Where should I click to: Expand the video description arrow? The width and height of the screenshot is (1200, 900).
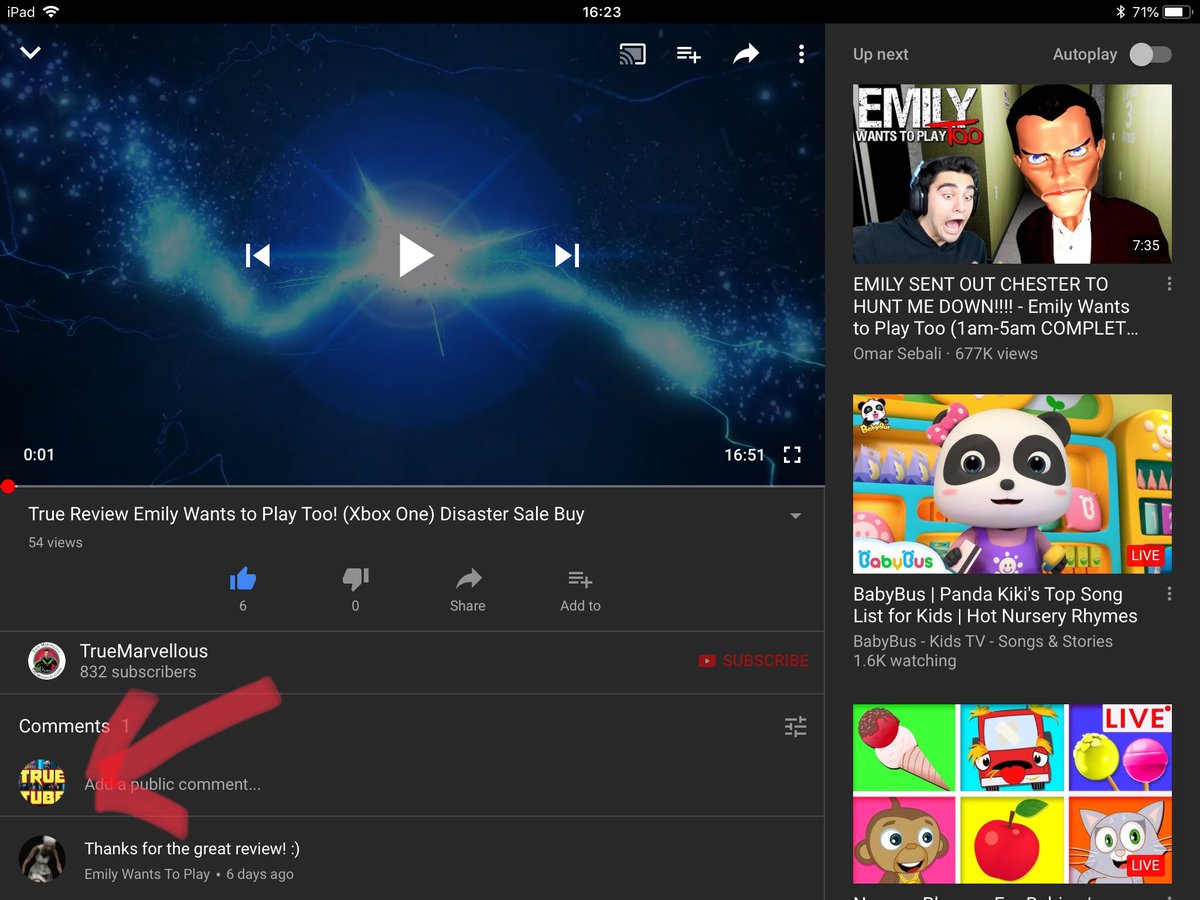796,516
